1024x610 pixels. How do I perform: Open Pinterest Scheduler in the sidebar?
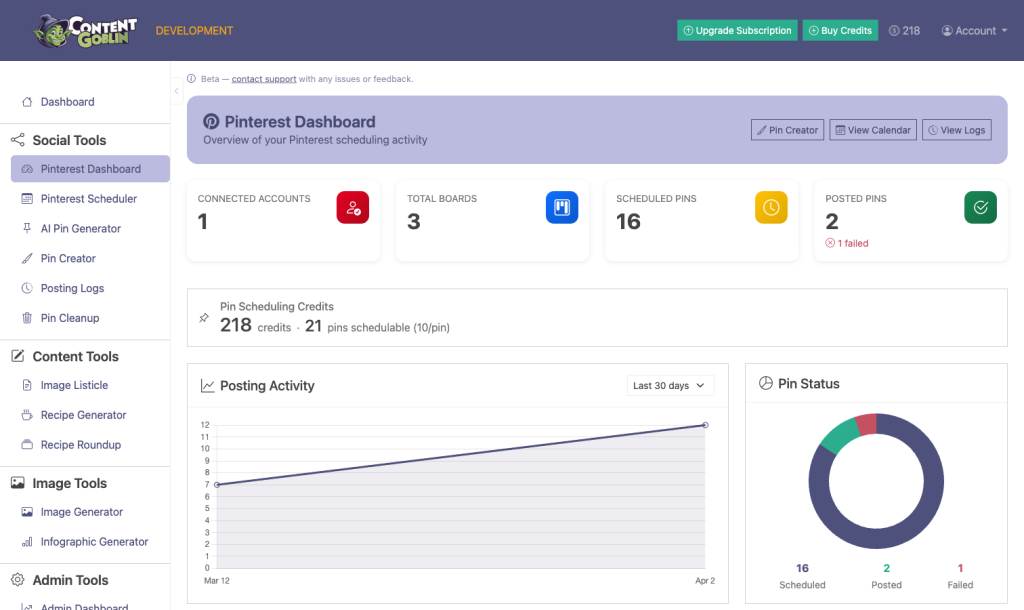click(x=89, y=199)
